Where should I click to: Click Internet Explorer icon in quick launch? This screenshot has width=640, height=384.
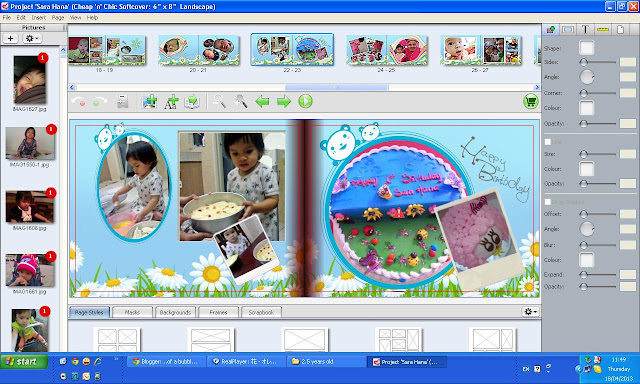(x=98, y=362)
